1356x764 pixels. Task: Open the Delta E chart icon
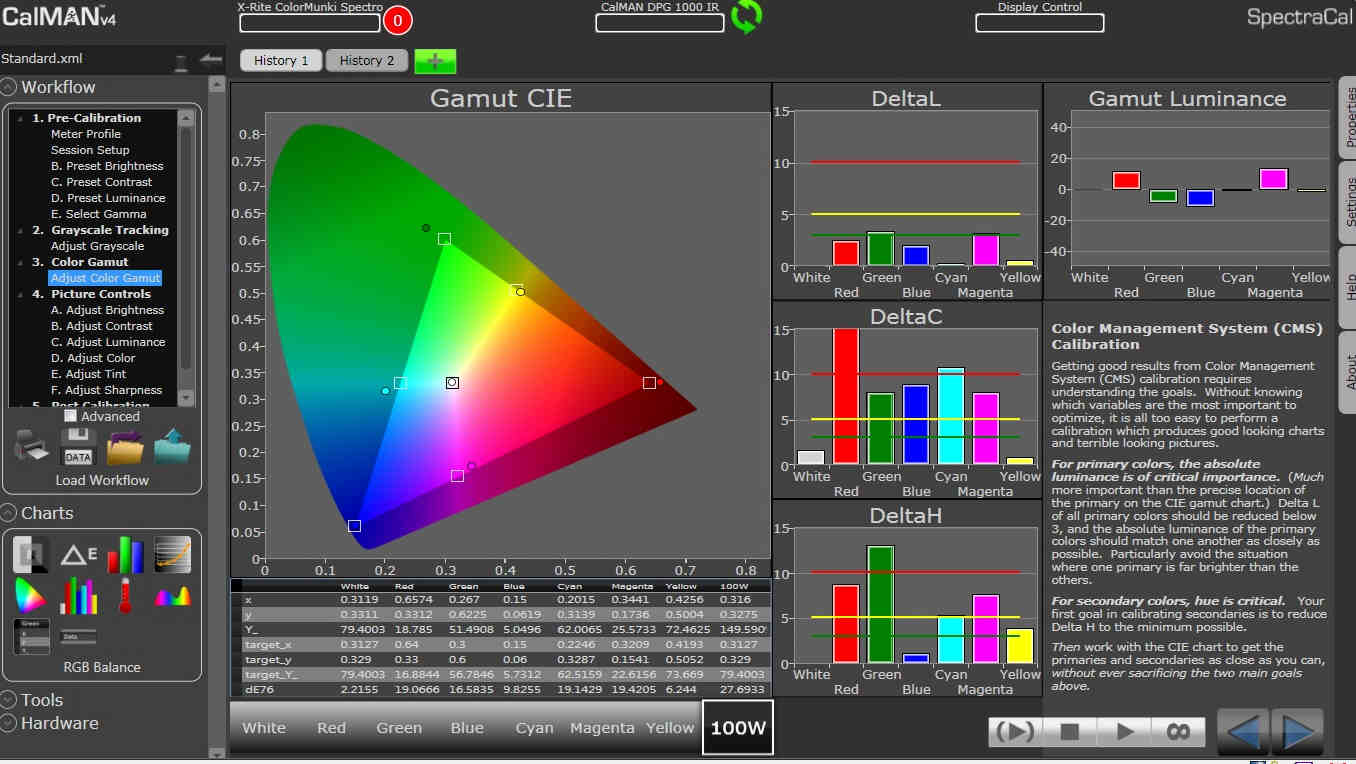(x=78, y=554)
